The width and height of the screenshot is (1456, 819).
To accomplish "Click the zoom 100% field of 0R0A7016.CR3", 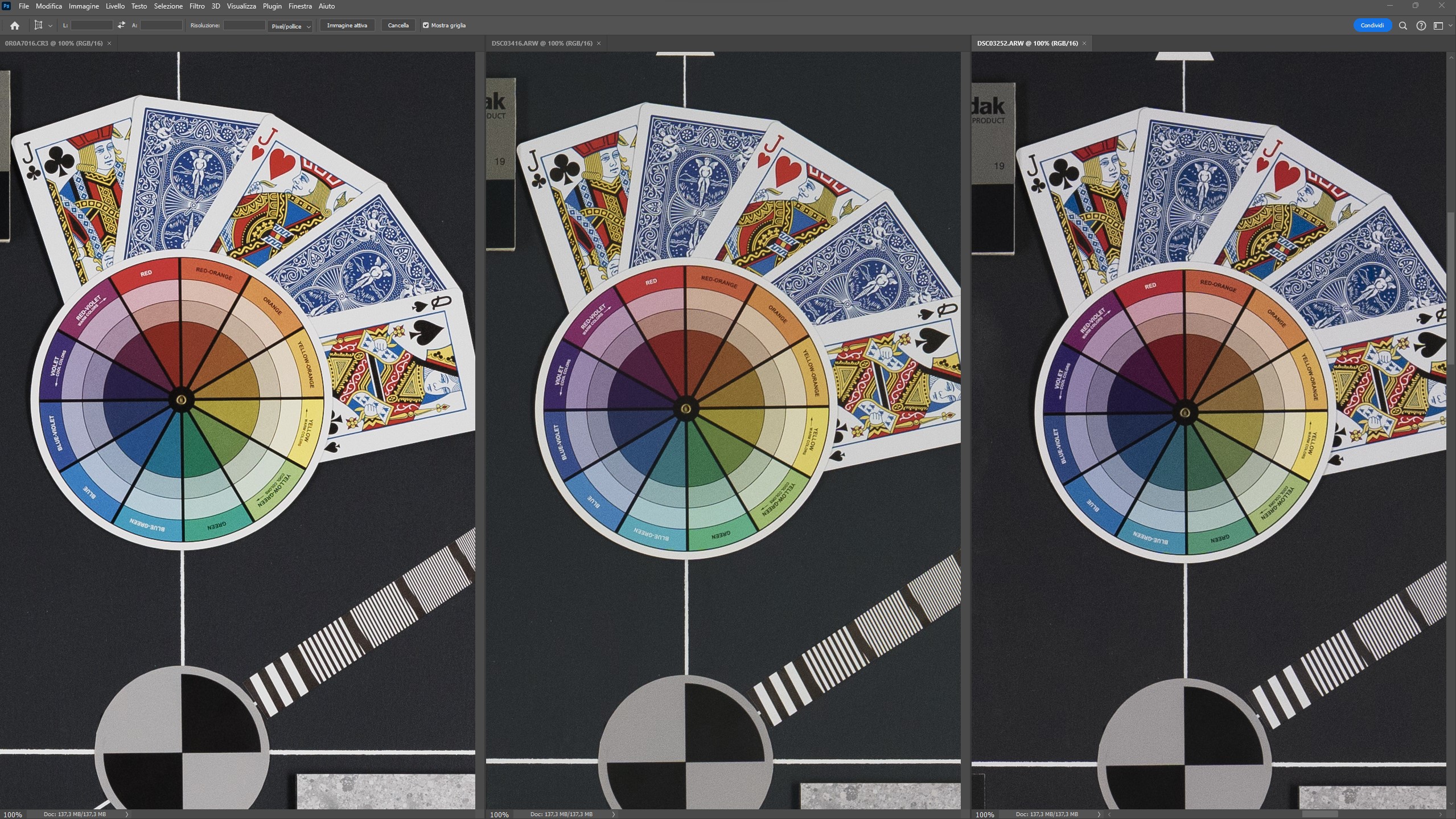I will (x=13, y=814).
